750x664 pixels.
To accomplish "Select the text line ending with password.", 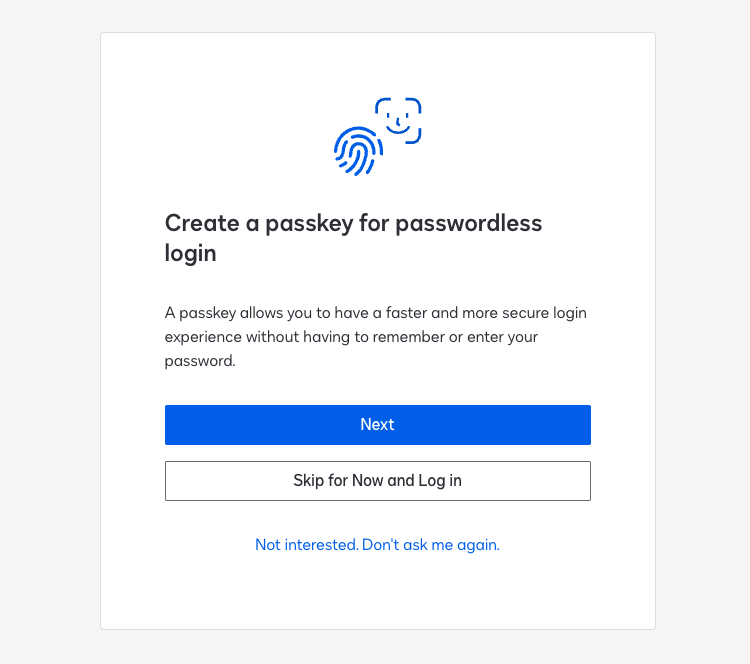I will click(x=200, y=361).
